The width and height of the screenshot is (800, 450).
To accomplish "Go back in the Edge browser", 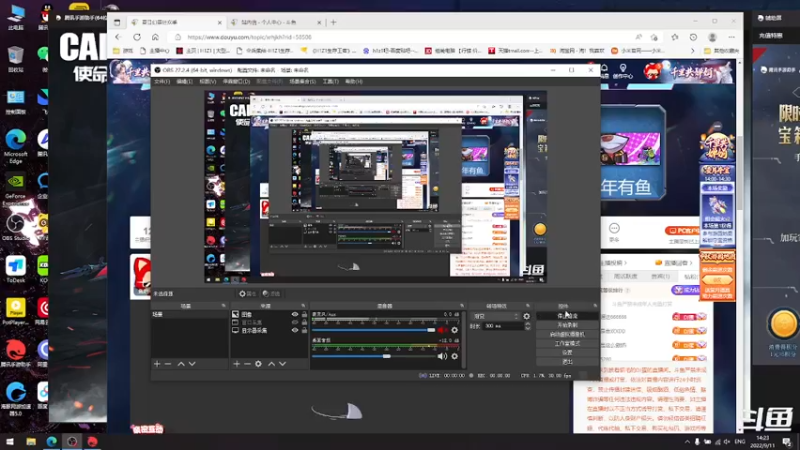I will pos(118,37).
